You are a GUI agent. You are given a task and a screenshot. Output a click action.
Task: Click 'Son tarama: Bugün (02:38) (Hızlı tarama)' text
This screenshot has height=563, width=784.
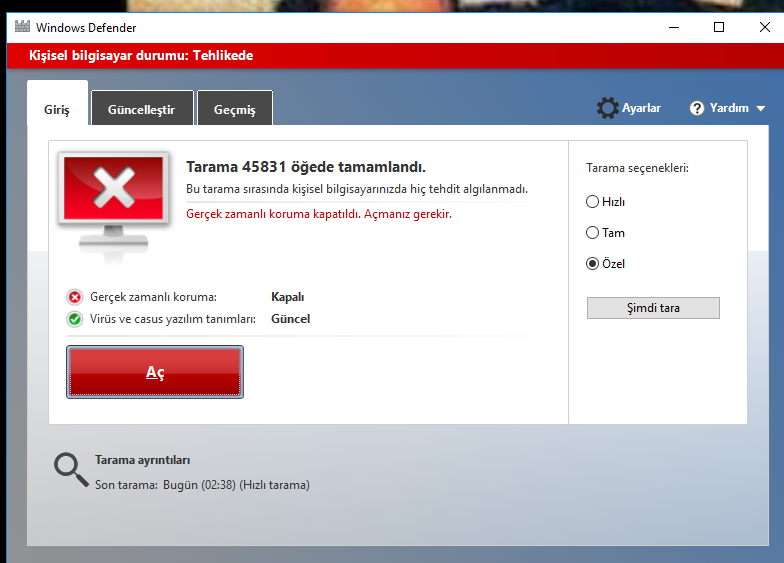tap(202, 485)
